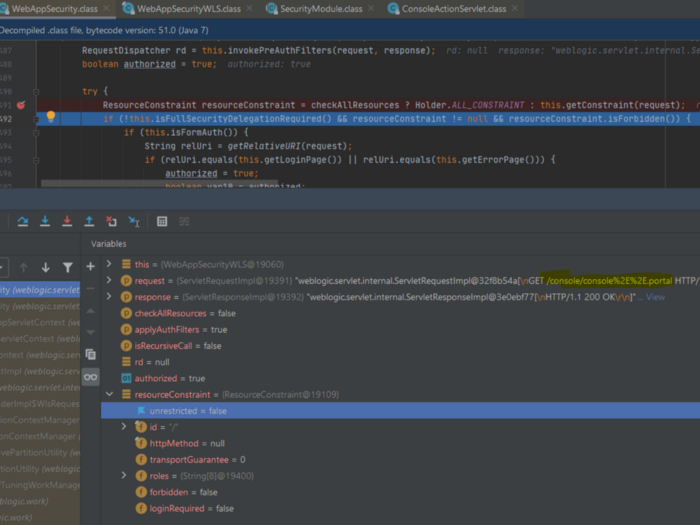Close the ConsoleActionServlet.class tab
Screen dimensions: 700x525
pos(515,8)
